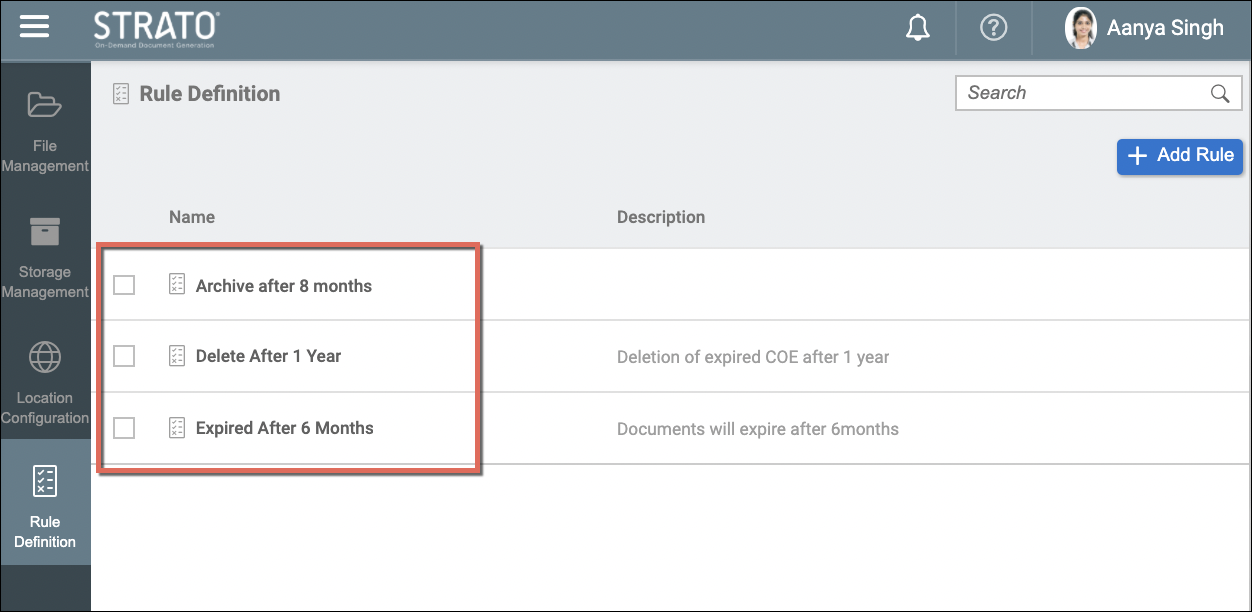Click the Rule Definition page header icon
Viewport: 1252px width, 612px height.
(121, 94)
